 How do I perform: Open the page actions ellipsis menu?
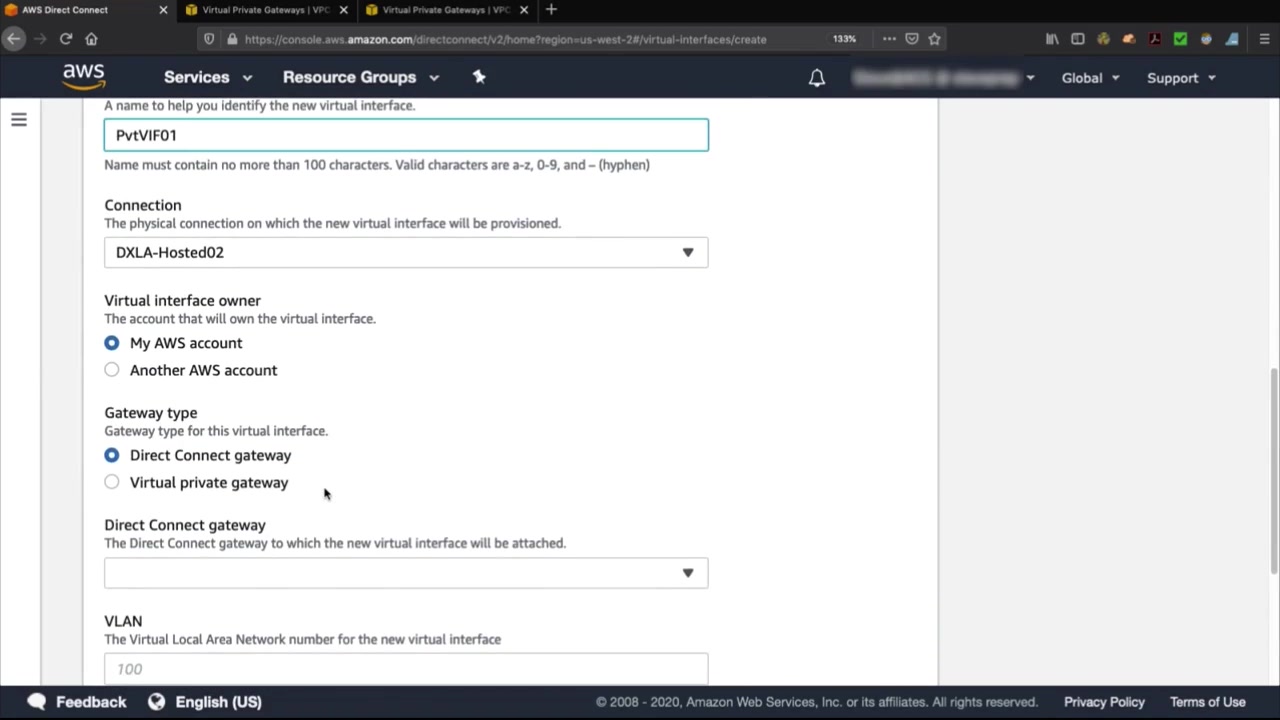click(889, 39)
